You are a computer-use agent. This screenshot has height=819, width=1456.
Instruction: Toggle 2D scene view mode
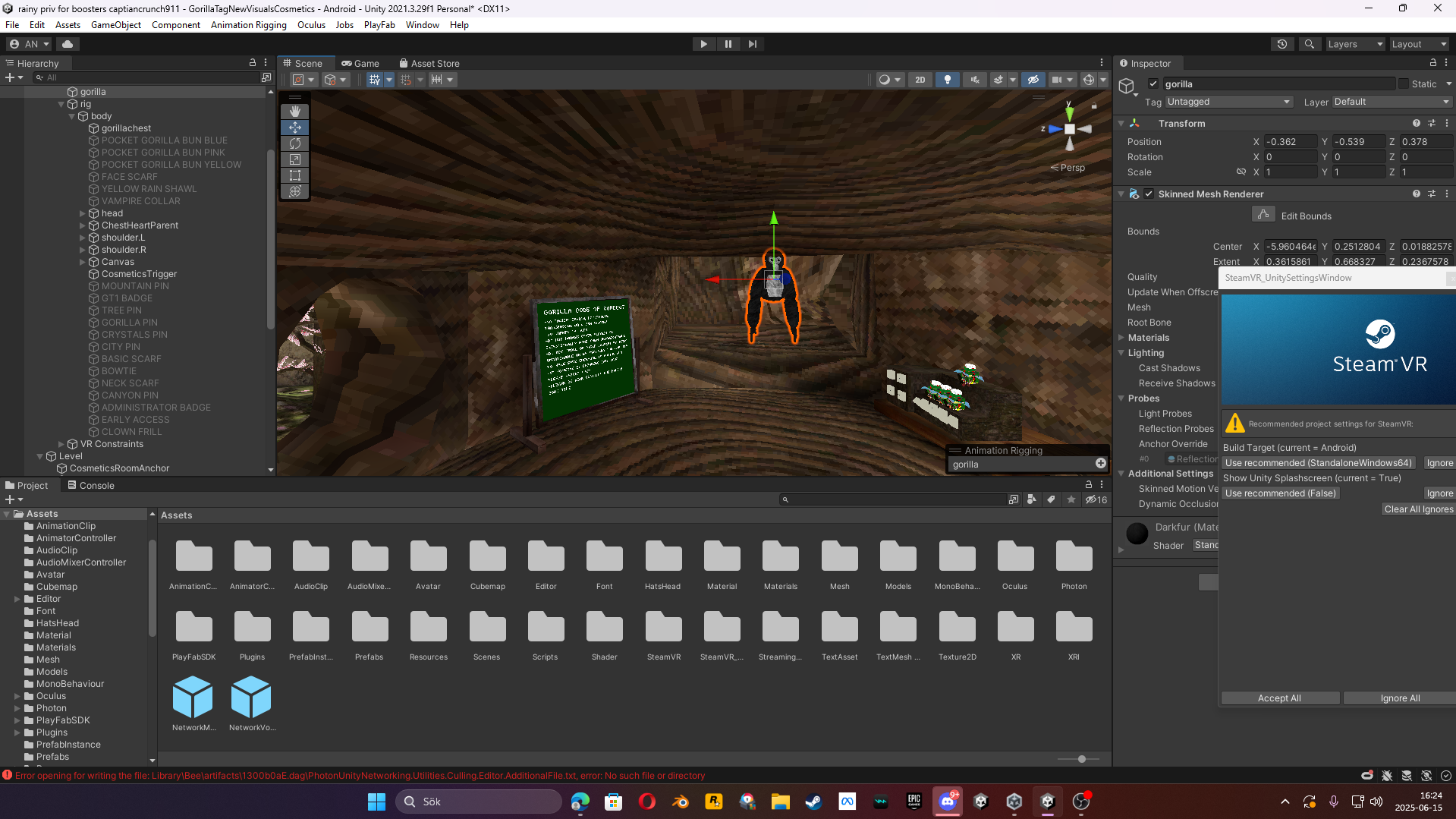tap(920, 80)
